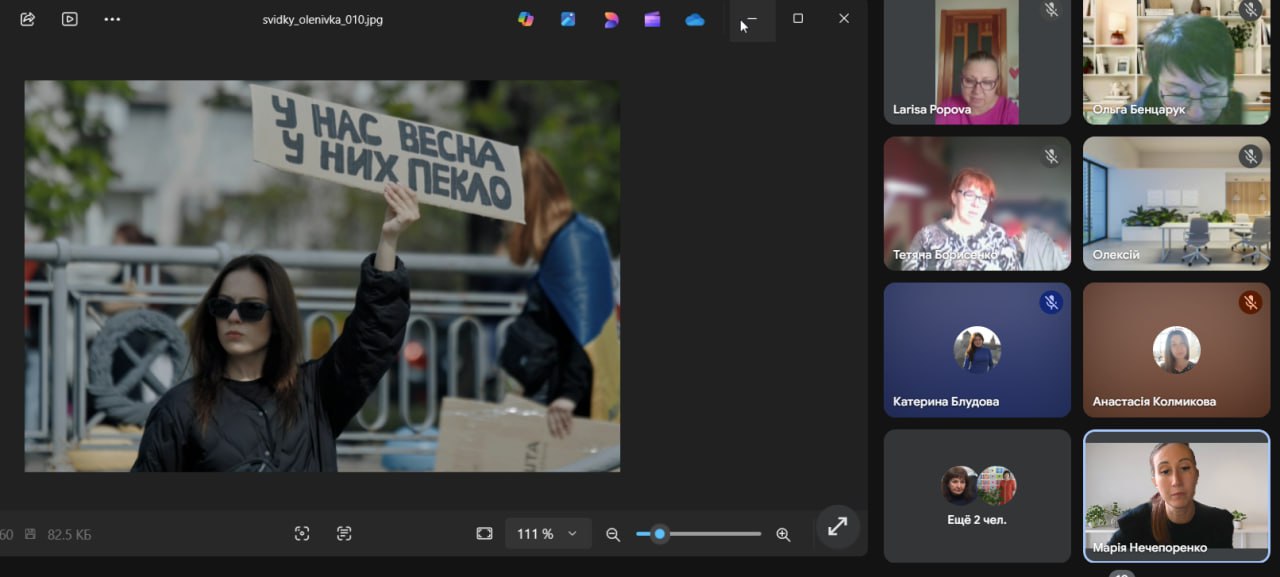
Task: Open the OneDrive cloud icon
Action: (695, 19)
